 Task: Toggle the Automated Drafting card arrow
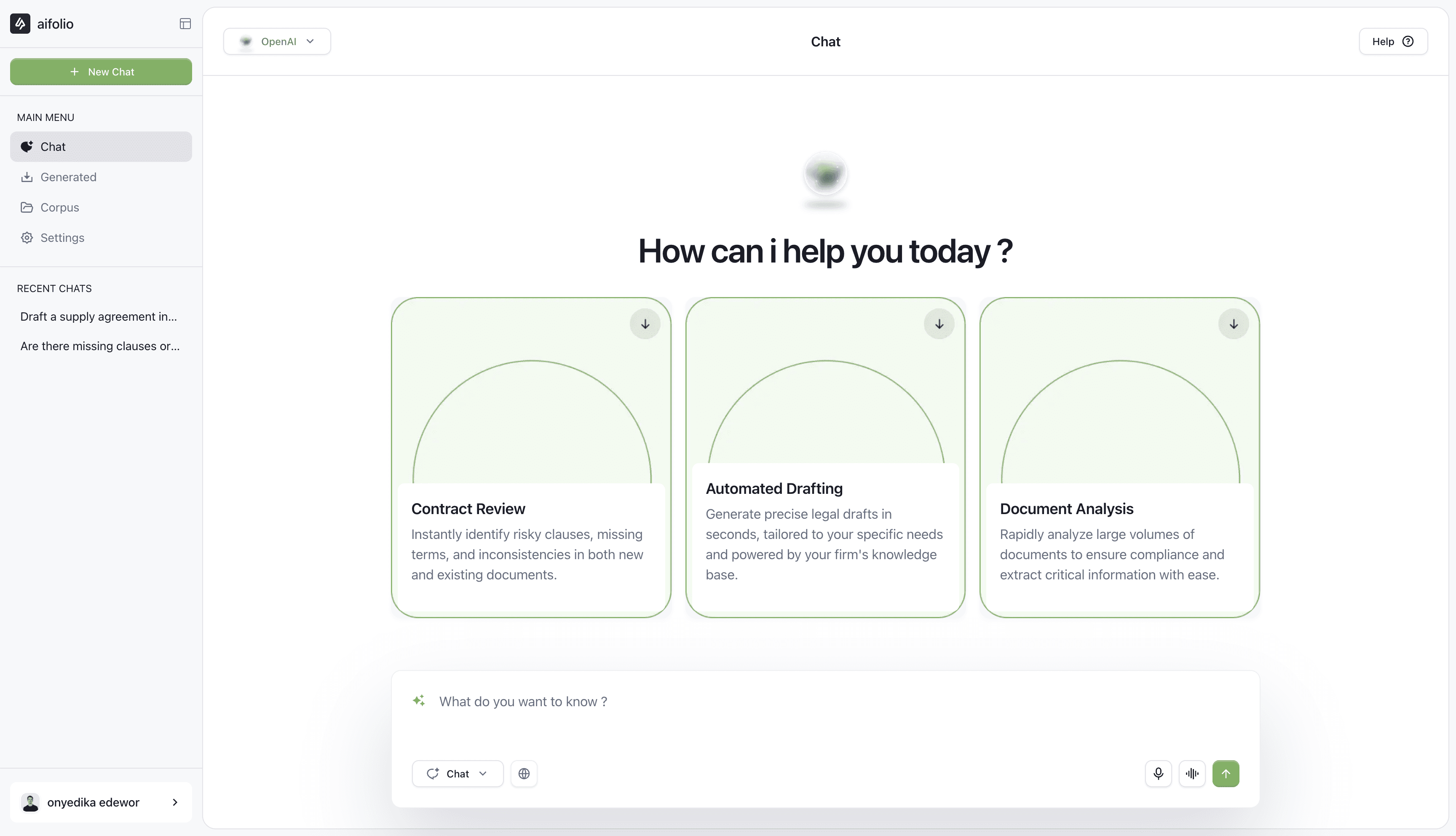coord(939,323)
